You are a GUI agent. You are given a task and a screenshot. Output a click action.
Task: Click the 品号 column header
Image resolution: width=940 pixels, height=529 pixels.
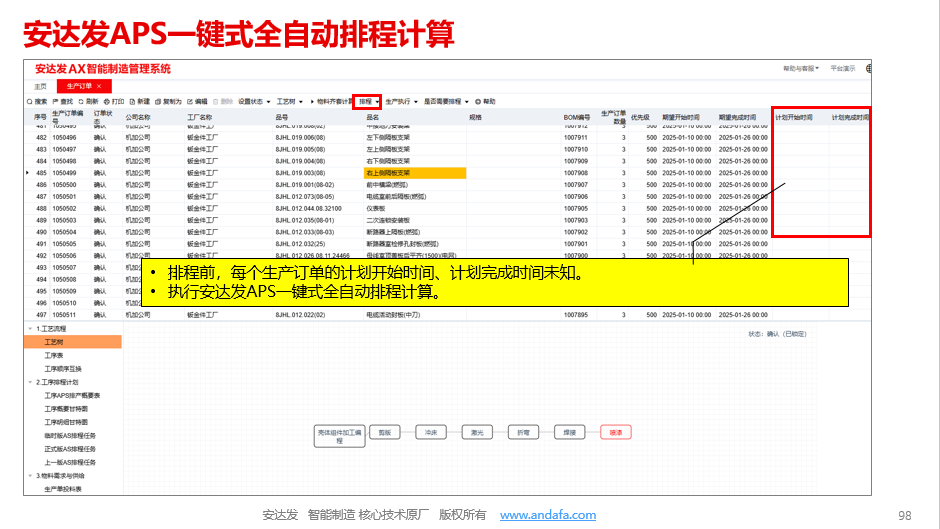pos(282,118)
